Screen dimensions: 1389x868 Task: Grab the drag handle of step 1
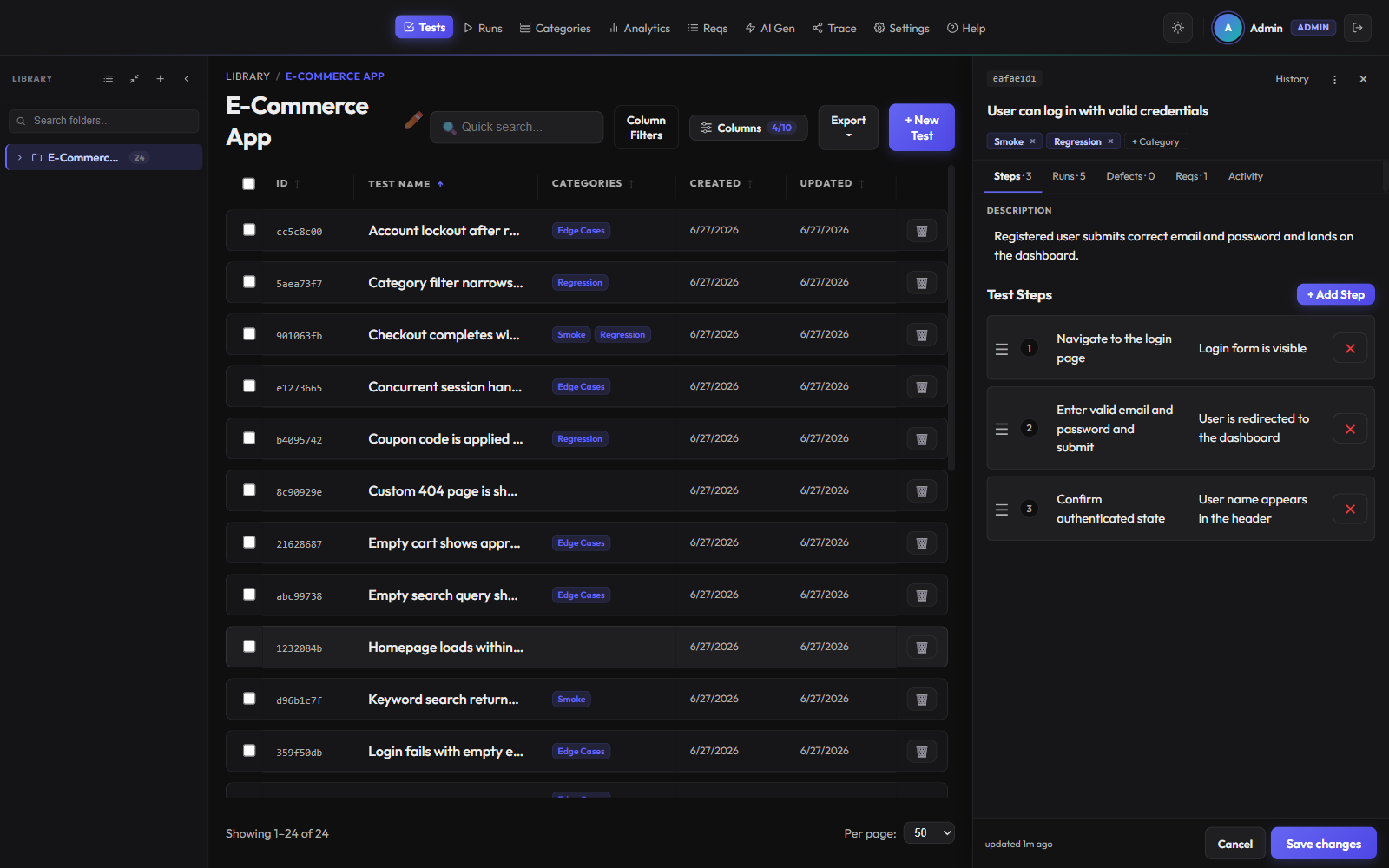(x=1002, y=349)
